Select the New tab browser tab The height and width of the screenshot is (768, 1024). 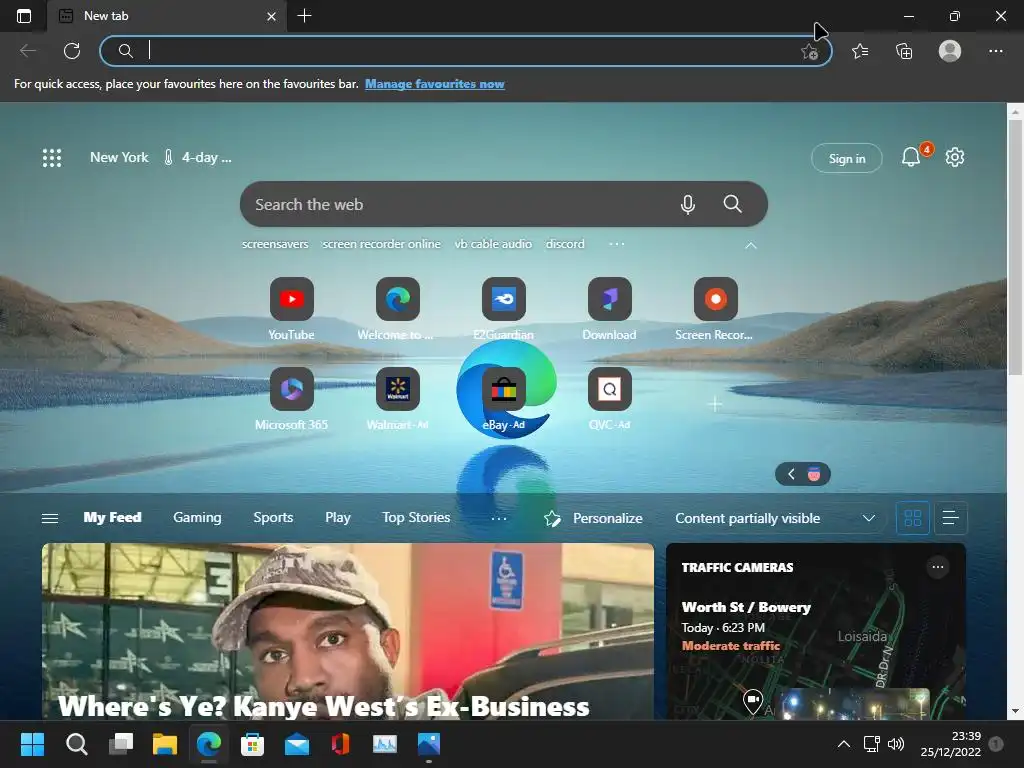point(167,16)
